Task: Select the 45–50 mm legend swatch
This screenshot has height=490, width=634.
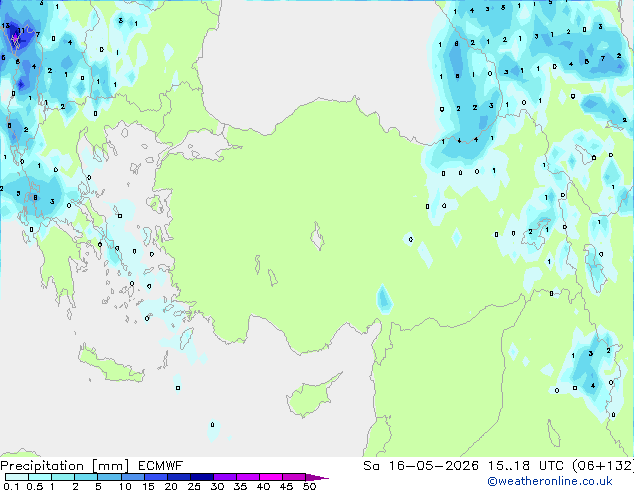Action: [294, 477]
